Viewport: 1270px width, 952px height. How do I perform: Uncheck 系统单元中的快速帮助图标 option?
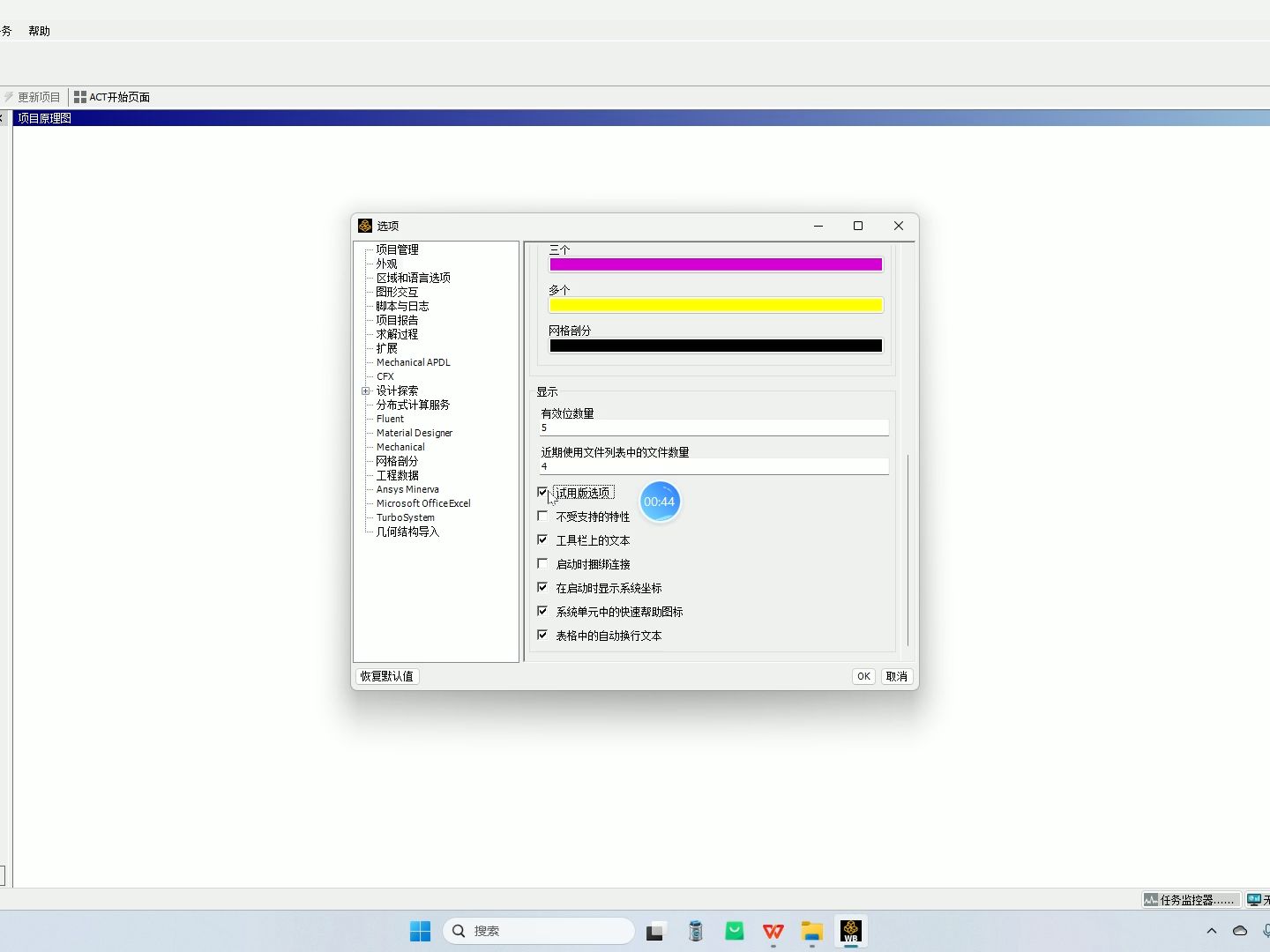click(x=542, y=611)
